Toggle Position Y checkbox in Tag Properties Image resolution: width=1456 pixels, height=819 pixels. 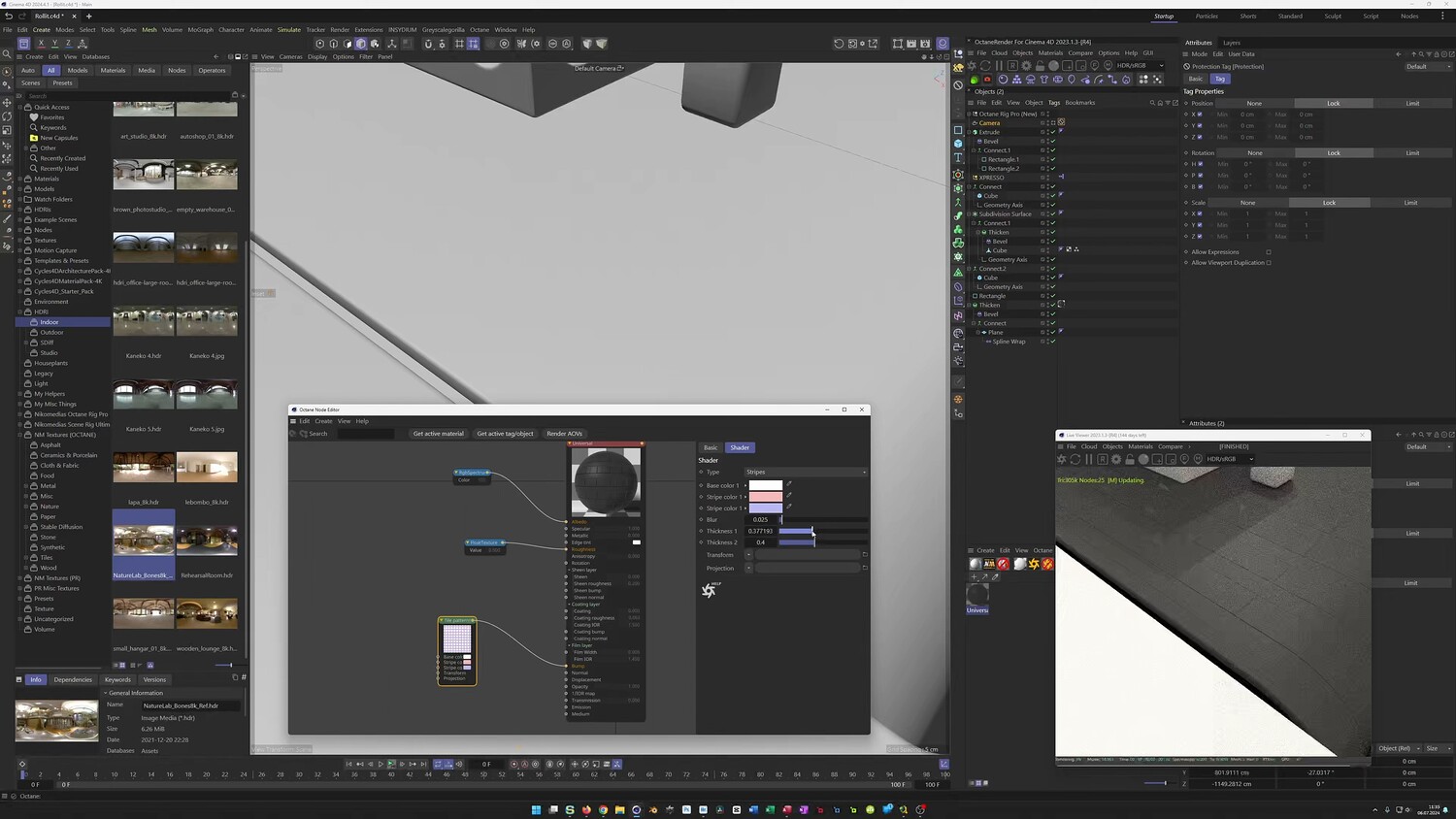point(1200,125)
